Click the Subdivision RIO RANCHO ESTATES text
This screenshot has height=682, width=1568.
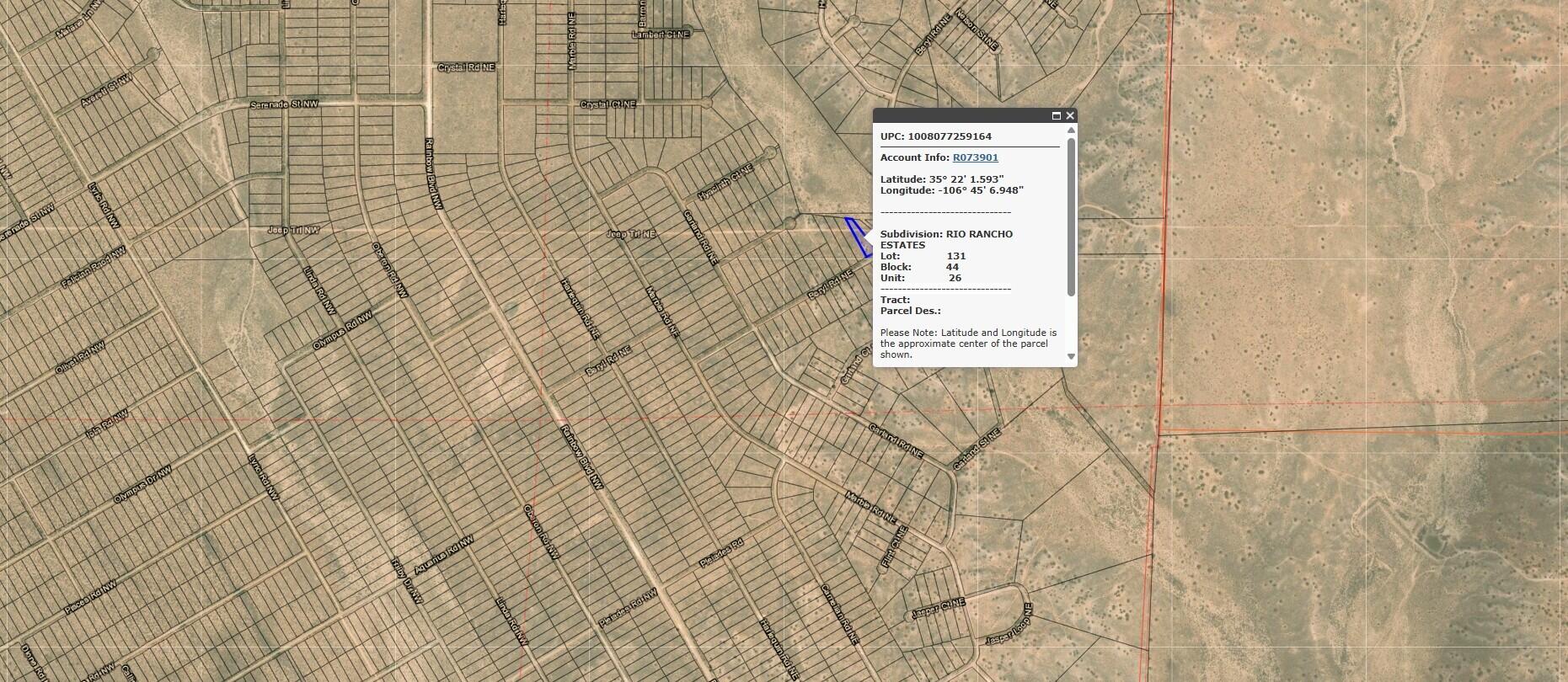point(946,239)
